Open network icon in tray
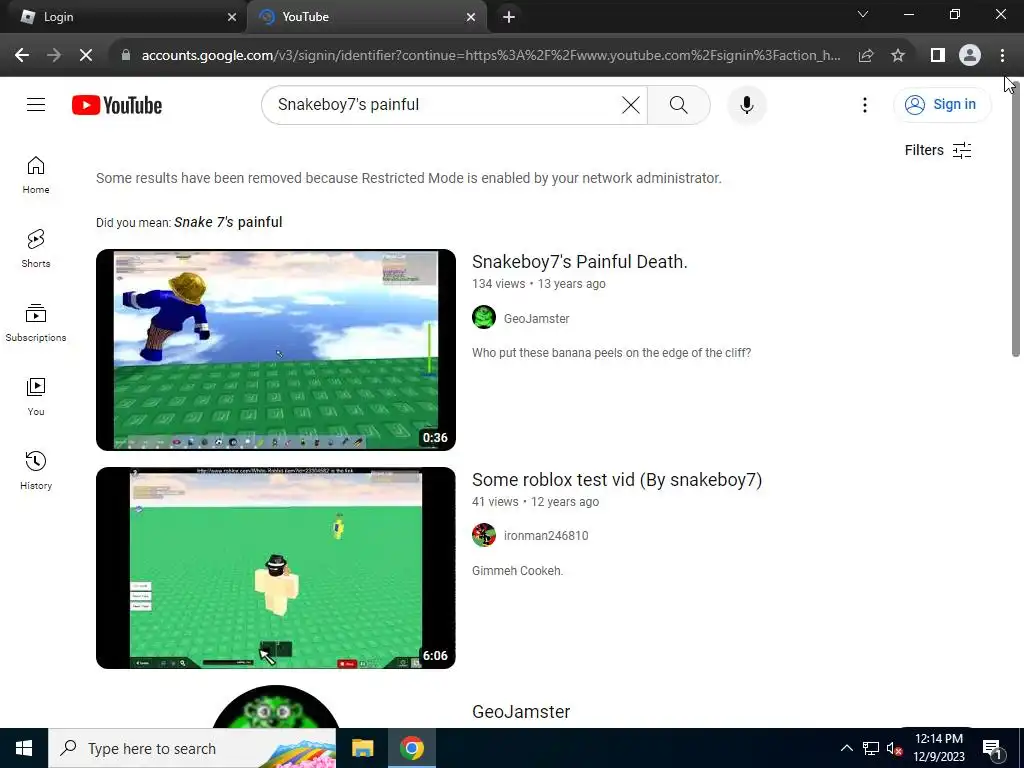Image resolution: width=1024 pixels, height=768 pixels. pos(871,748)
